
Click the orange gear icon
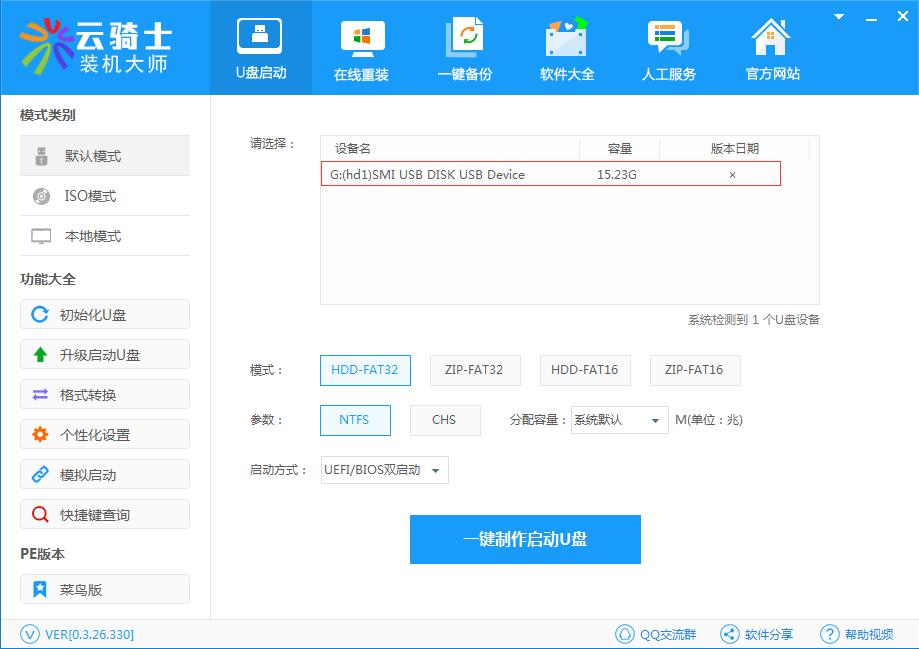click(40, 434)
